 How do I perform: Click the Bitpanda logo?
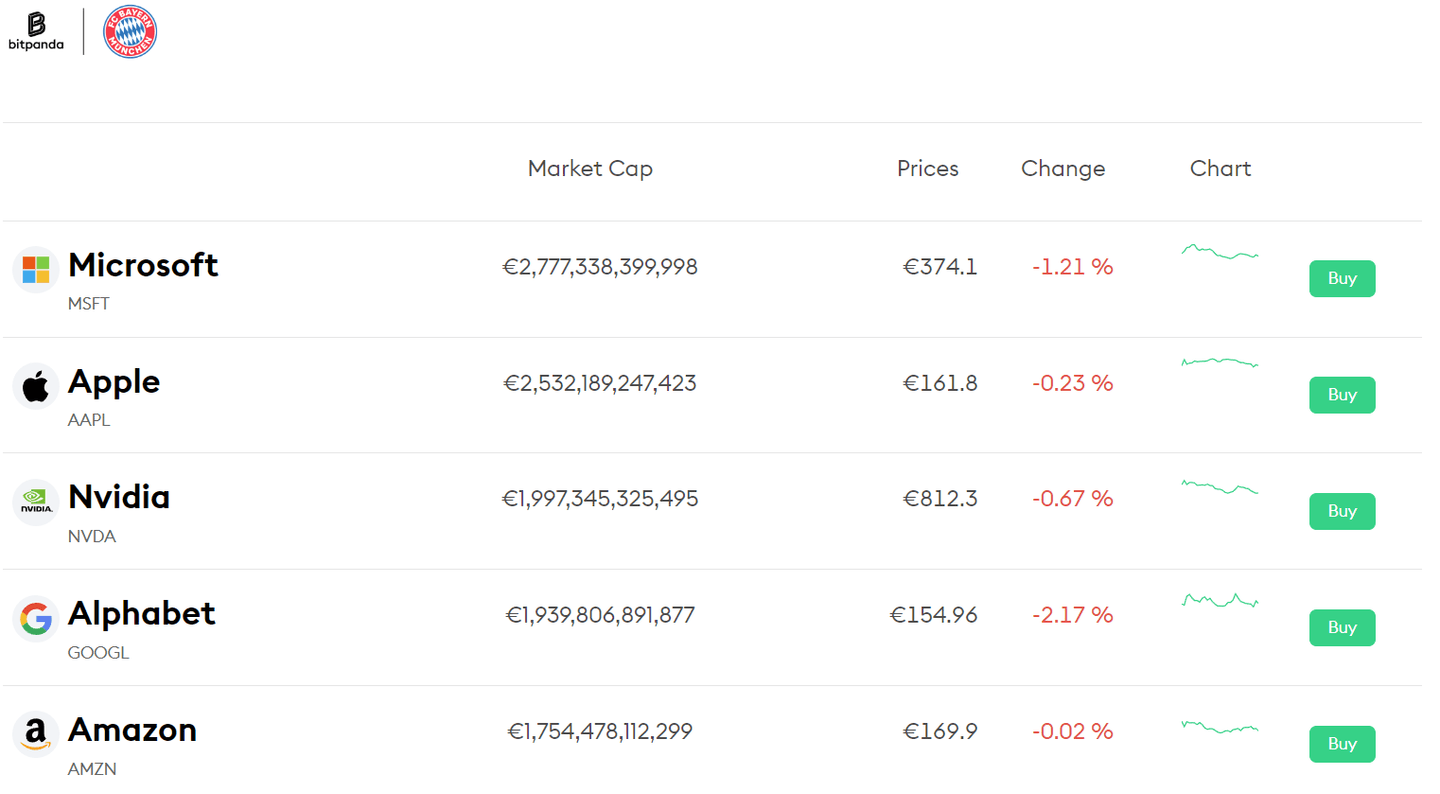click(36, 31)
